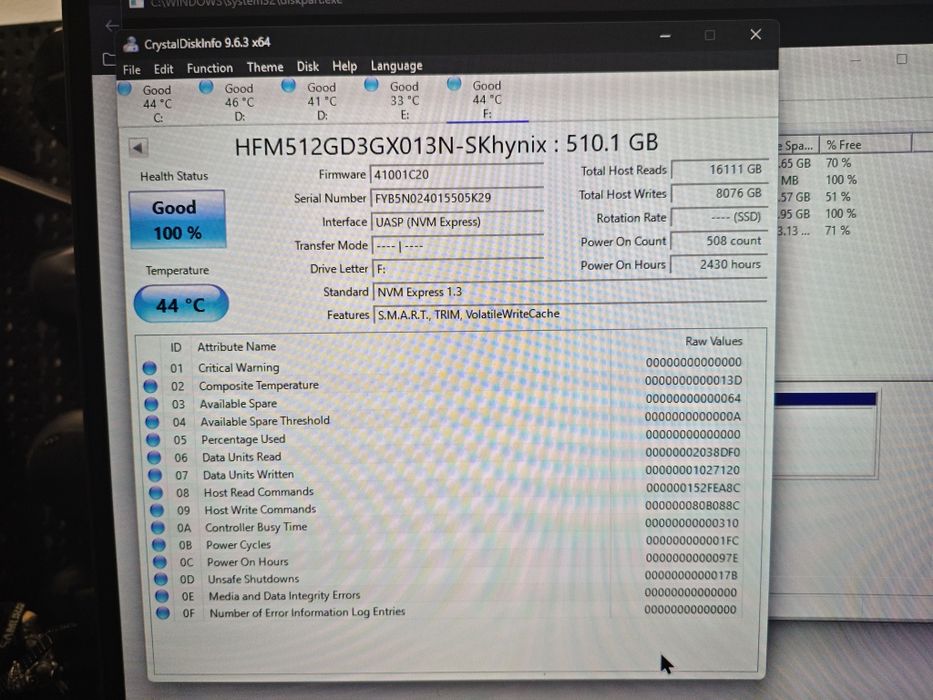This screenshot has height=700, width=933.
Task: Click raw value 0000002038DF0
Action: click(693, 452)
